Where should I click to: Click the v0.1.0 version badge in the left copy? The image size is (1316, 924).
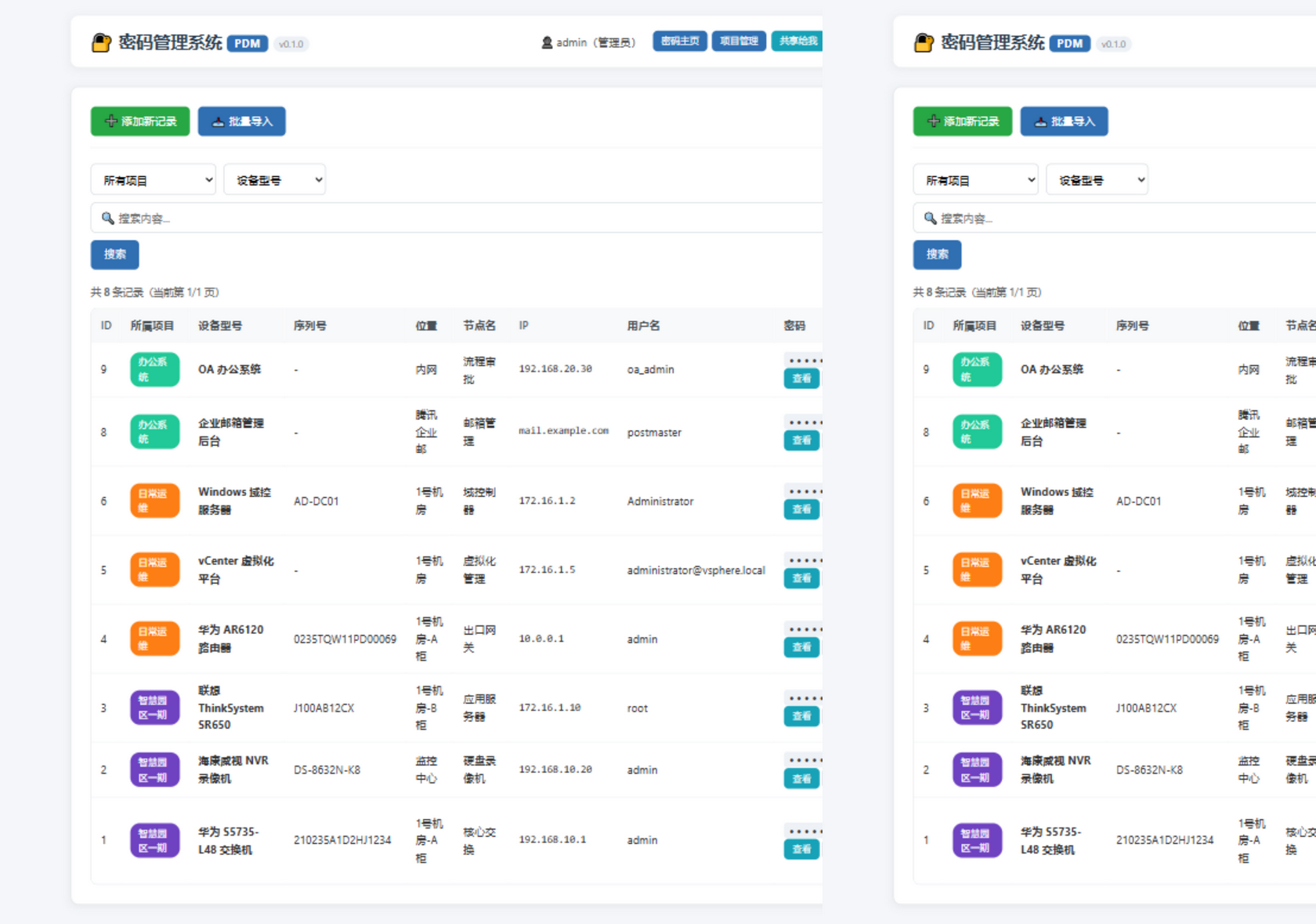coord(291,44)
